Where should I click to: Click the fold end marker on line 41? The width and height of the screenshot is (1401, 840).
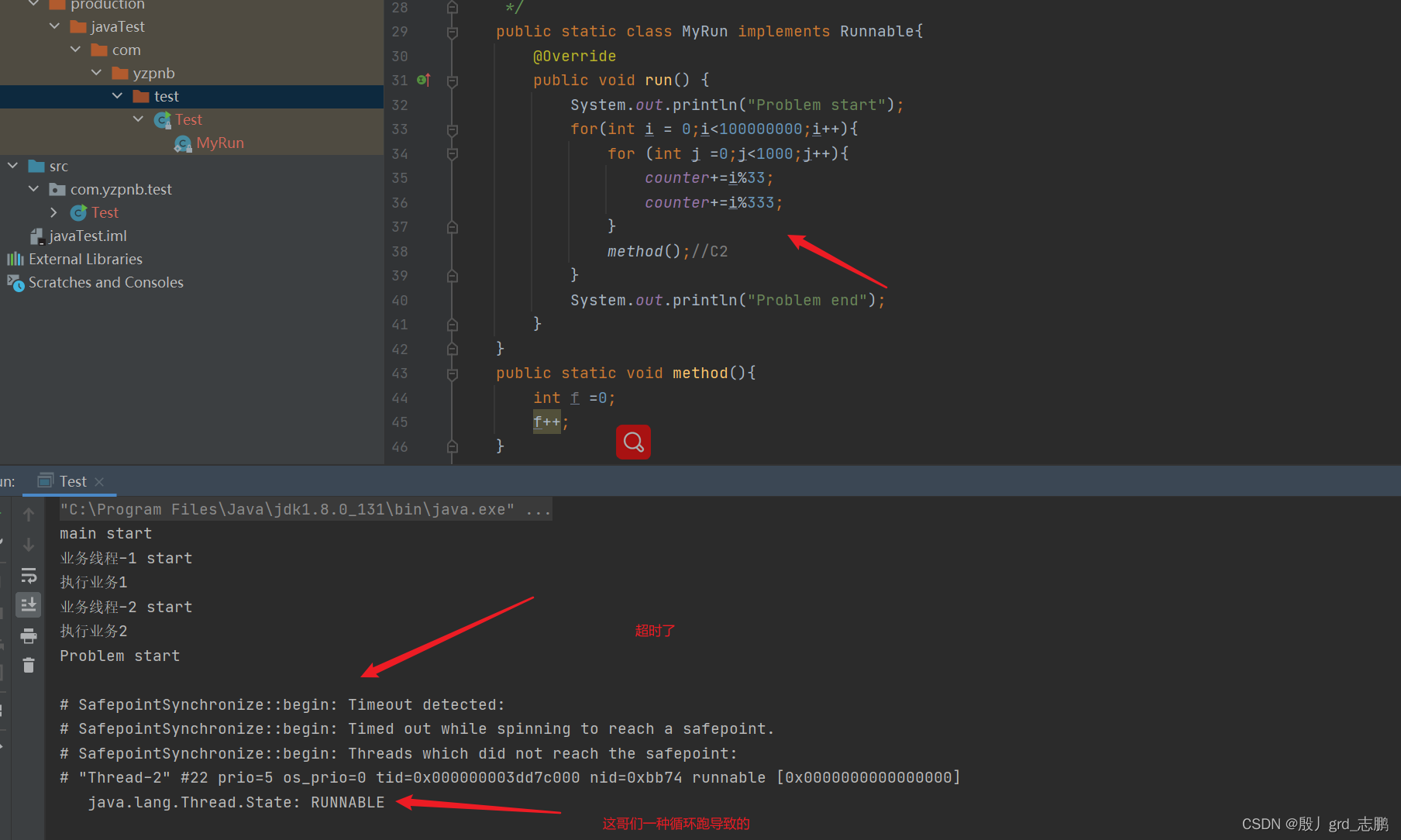coord(453,325)
